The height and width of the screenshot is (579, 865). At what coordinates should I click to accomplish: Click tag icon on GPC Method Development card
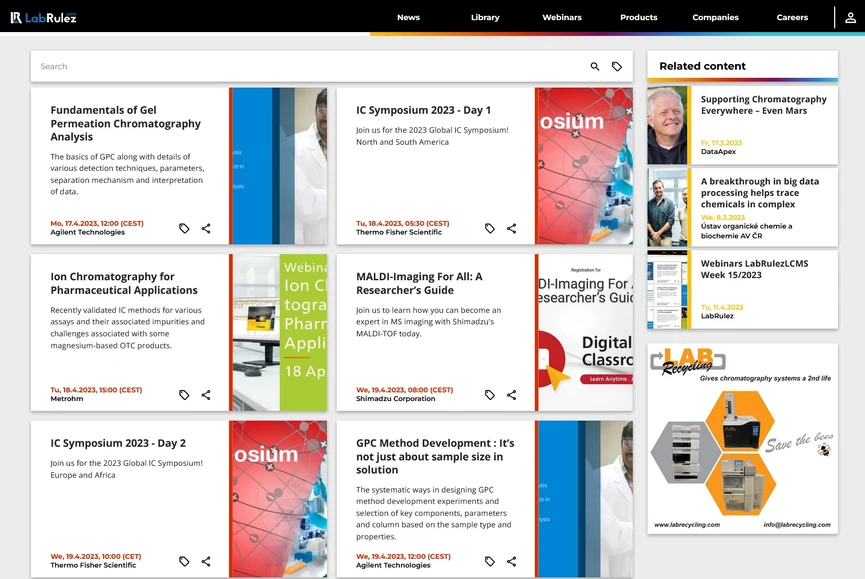[490, 561]
